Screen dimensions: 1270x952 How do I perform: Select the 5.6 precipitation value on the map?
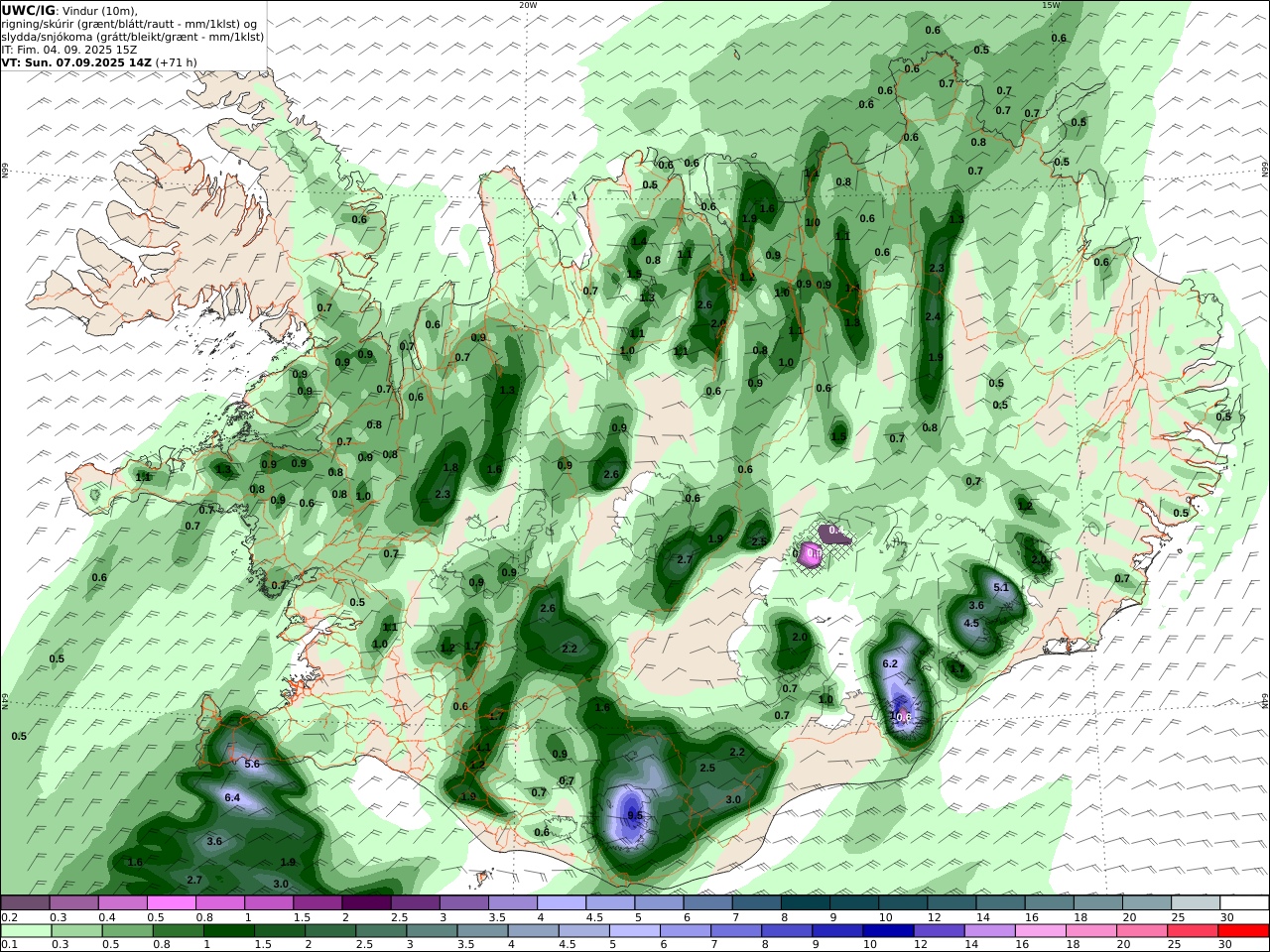pos(251,764)
